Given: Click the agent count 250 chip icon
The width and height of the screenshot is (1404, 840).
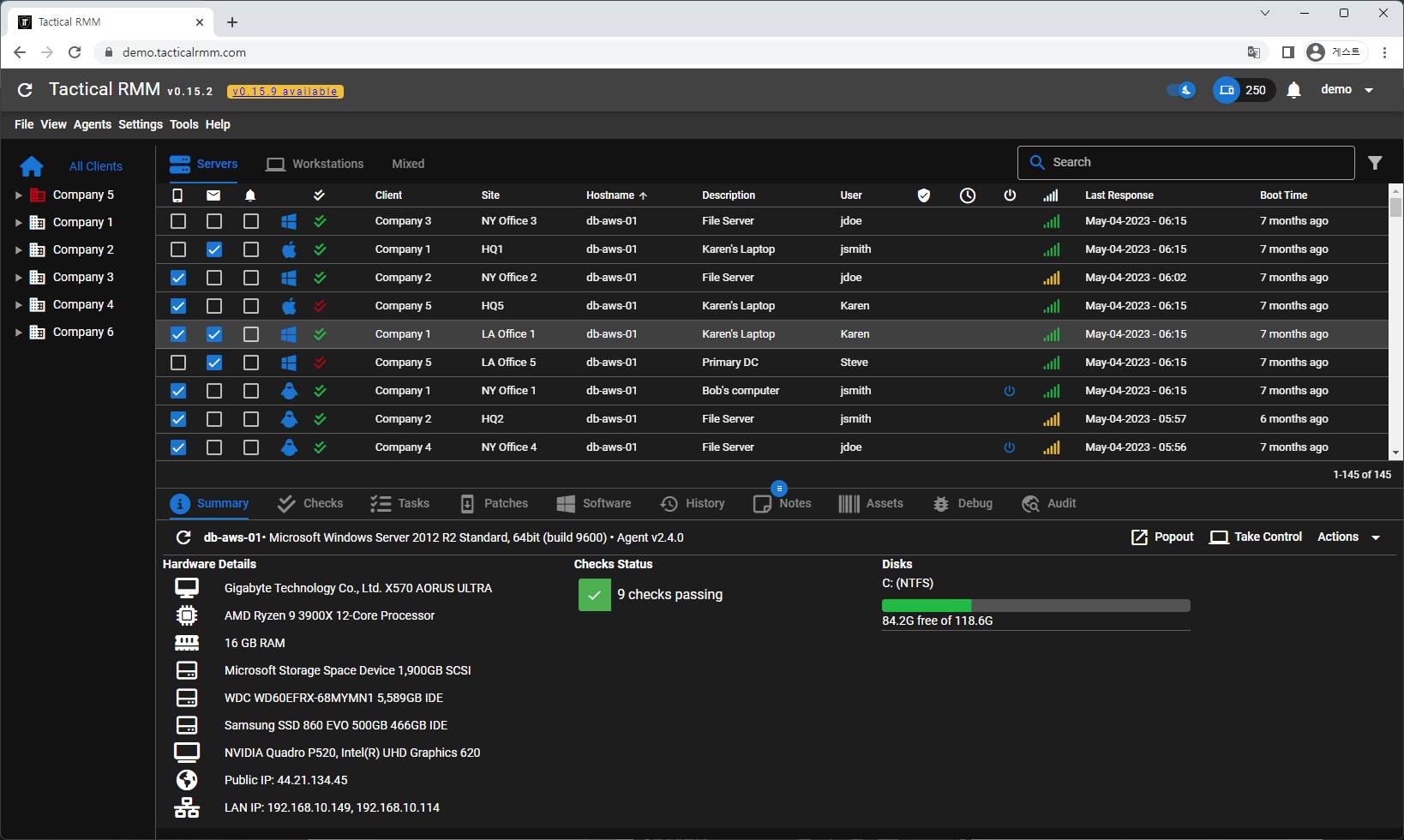Looking at the screenshot, I should tap(1227, 90).
